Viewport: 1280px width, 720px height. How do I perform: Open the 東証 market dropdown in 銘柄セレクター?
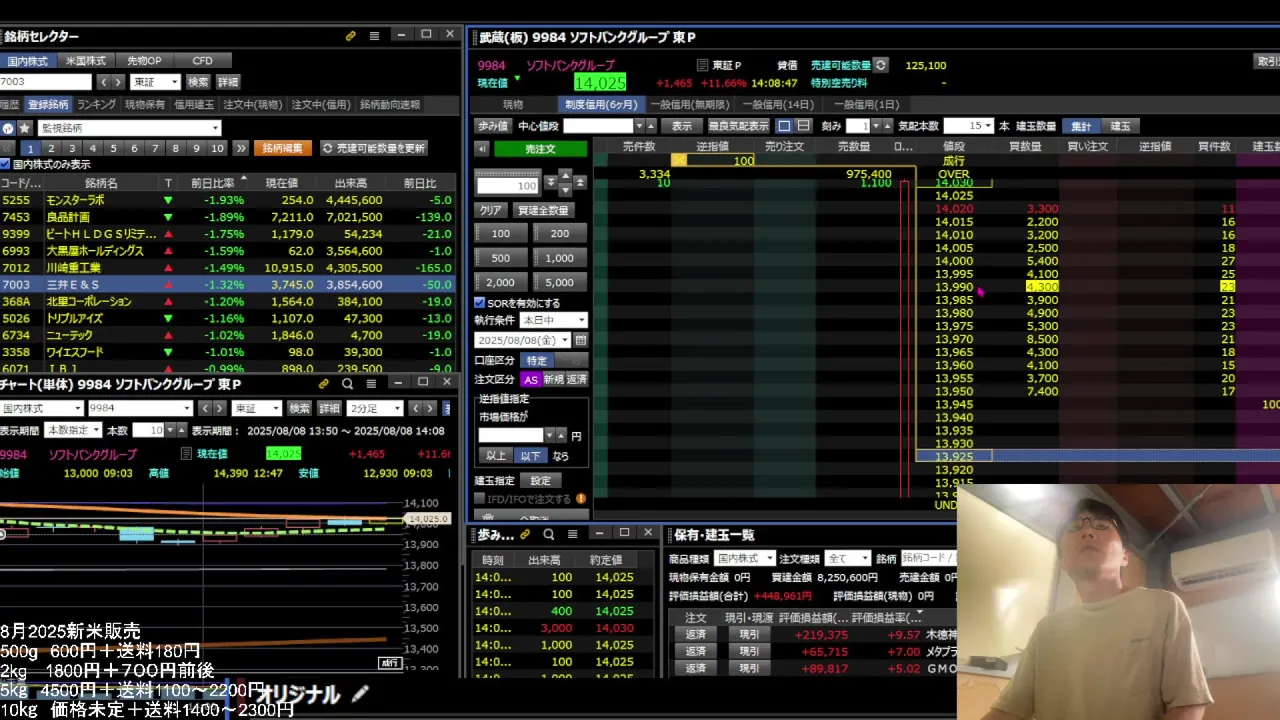click(155, 82)
